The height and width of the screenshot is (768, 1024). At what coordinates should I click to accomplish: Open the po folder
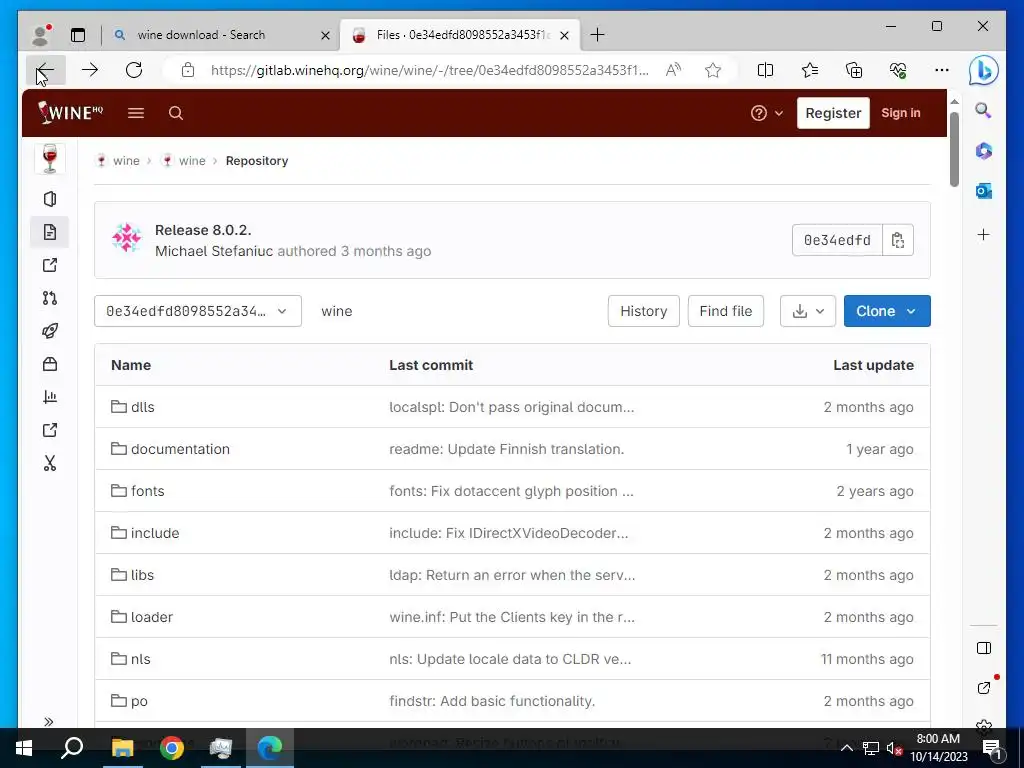[x=129, y=701]
